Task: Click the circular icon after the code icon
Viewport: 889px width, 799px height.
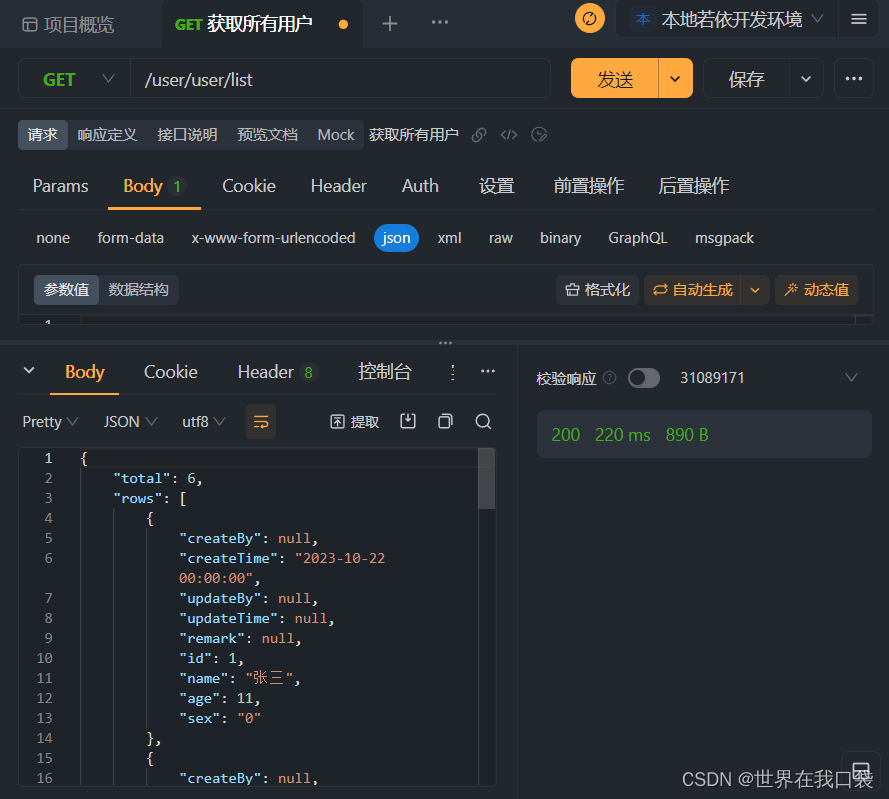Action: [539, 135]
